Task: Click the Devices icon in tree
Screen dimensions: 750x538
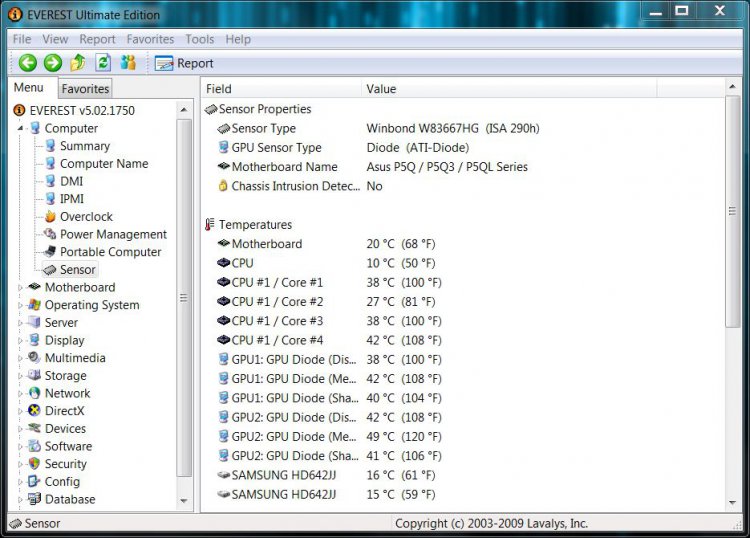Action: 34,428
